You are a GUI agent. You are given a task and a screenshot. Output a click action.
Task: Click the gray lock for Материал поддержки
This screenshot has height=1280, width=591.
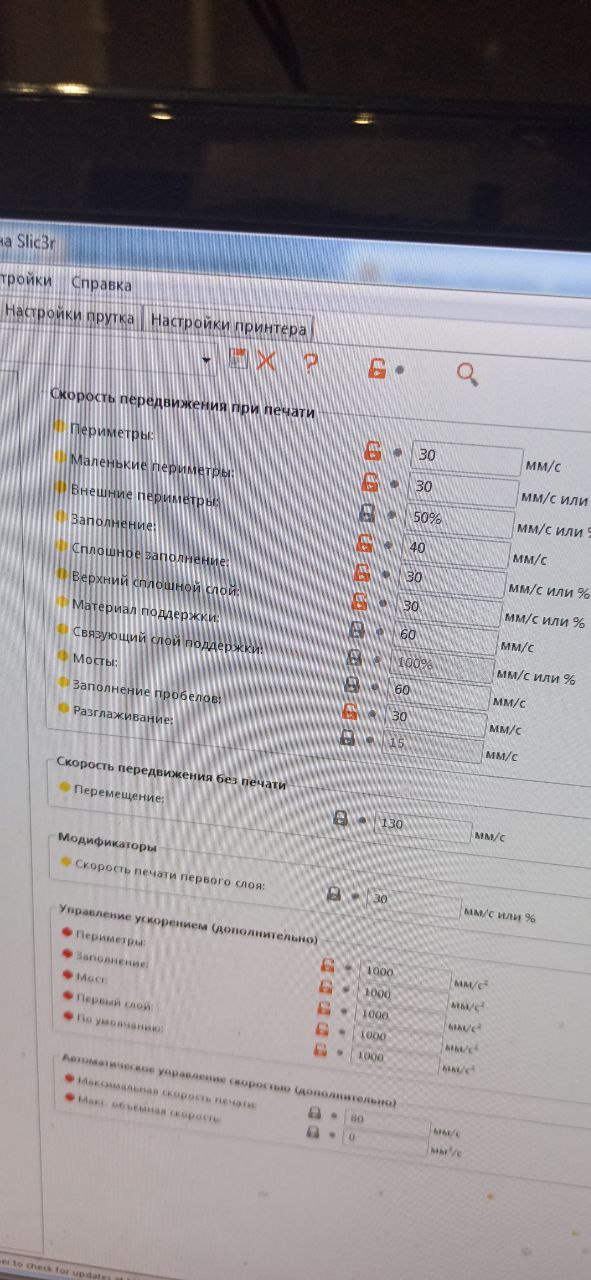pyautogui.click(x=355, y=631)
